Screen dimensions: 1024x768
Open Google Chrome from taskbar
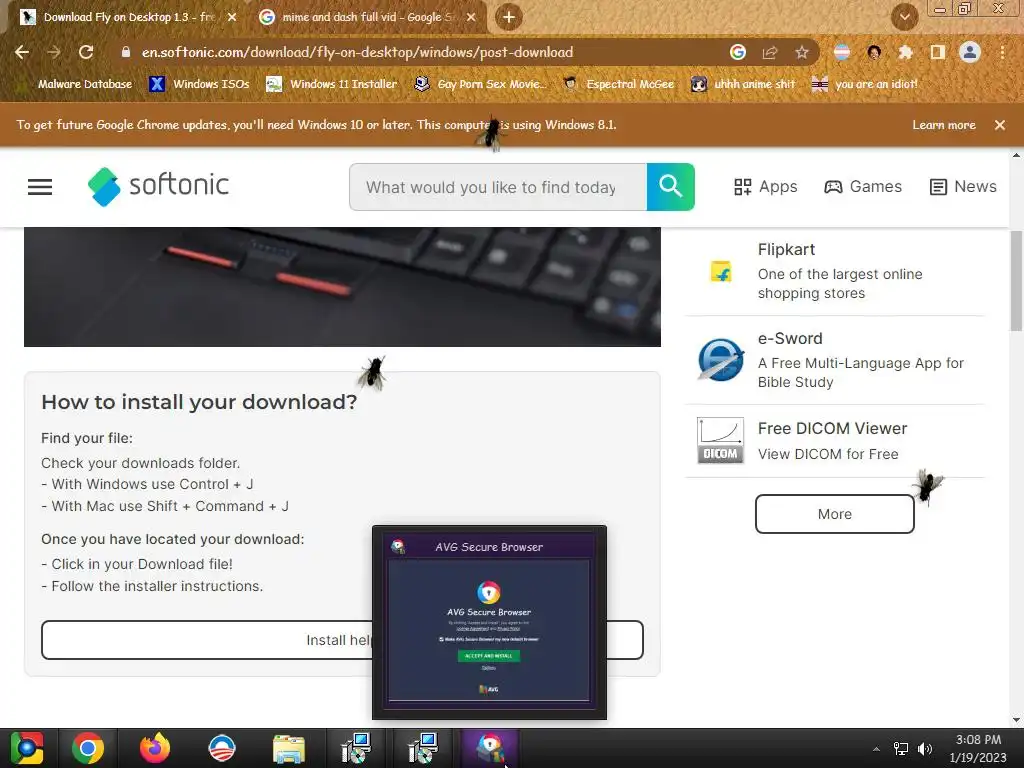88,748
